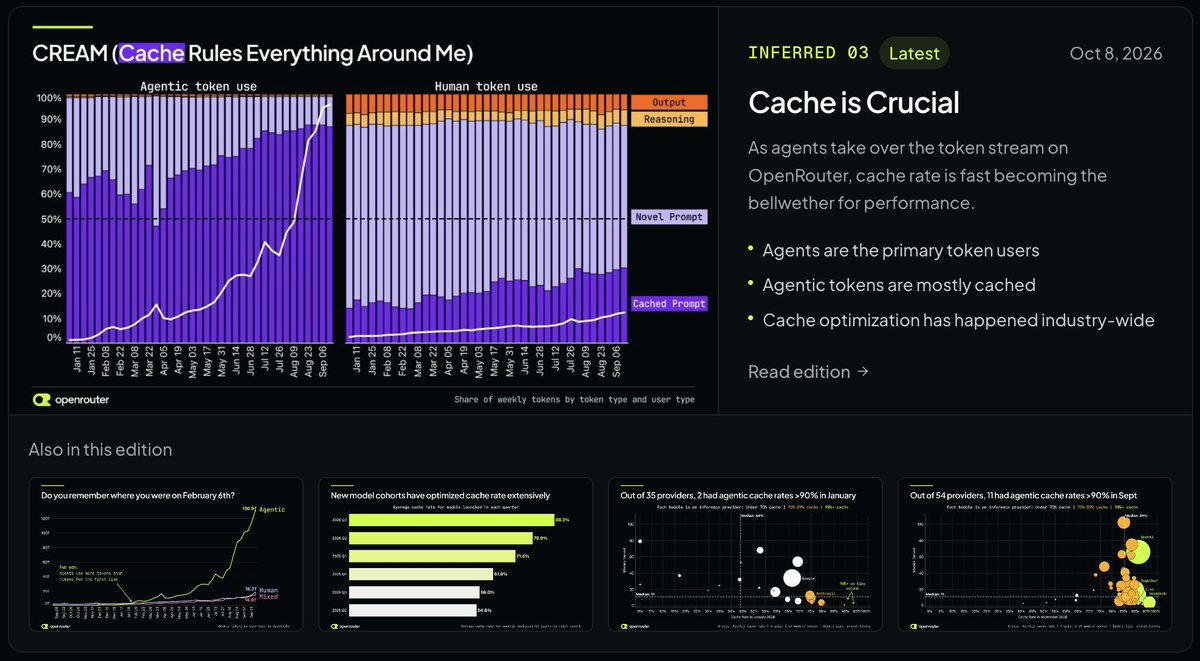1200x661 pixels.
Task: Click the 50% label on the chart axis
Action: pyautogui.click(x=49, y=219)
